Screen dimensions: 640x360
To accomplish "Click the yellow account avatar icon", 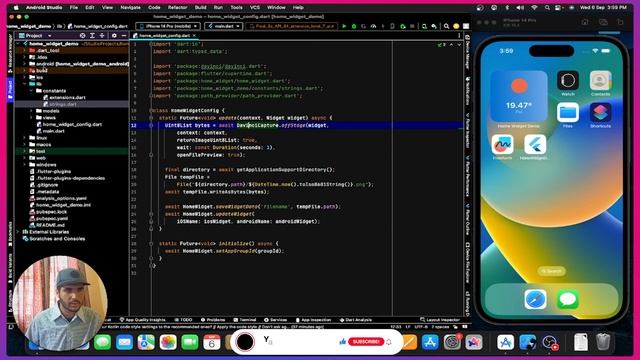I will [x=456, y=26].
